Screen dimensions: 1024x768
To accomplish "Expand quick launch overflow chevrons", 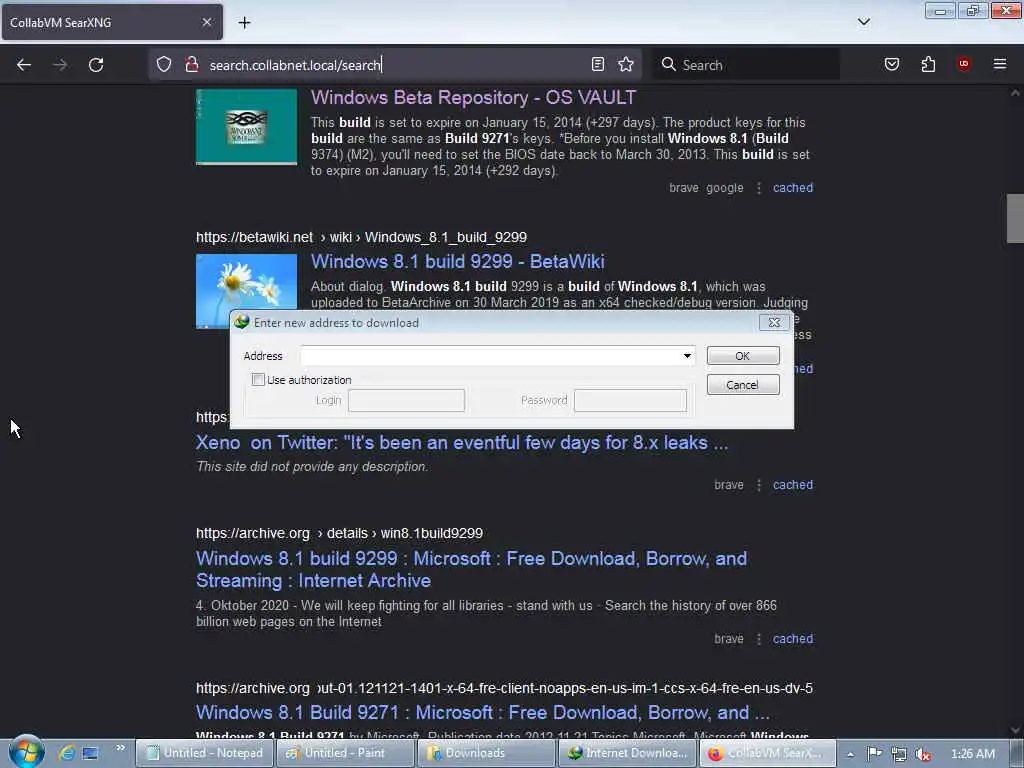I will [x=120, y=748].
